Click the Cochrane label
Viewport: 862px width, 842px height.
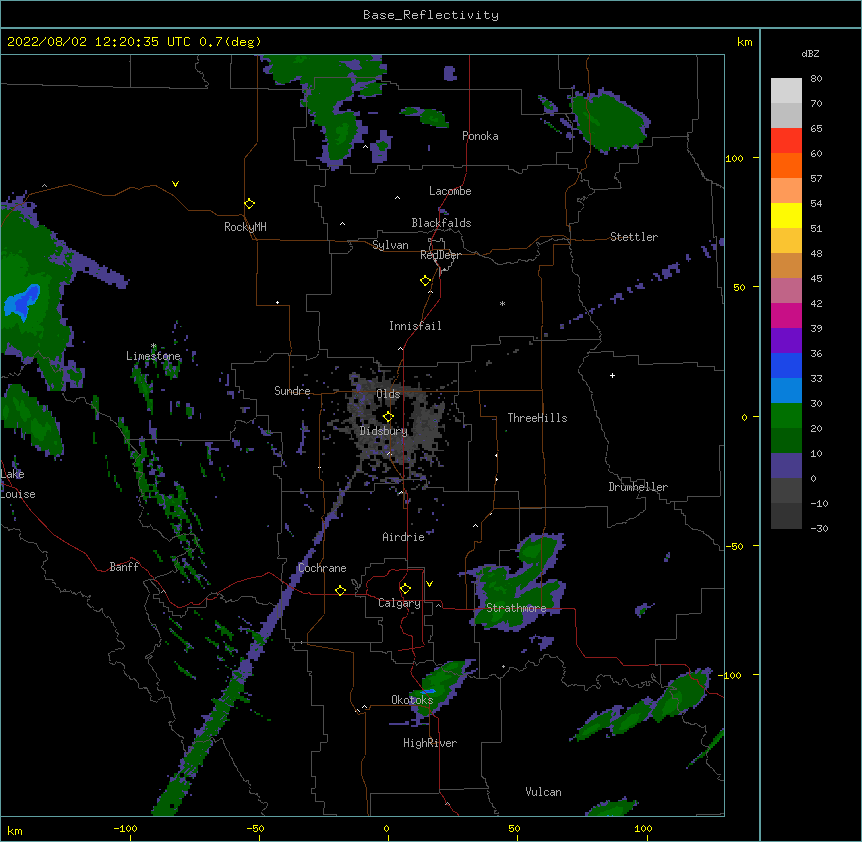[322, 568]
